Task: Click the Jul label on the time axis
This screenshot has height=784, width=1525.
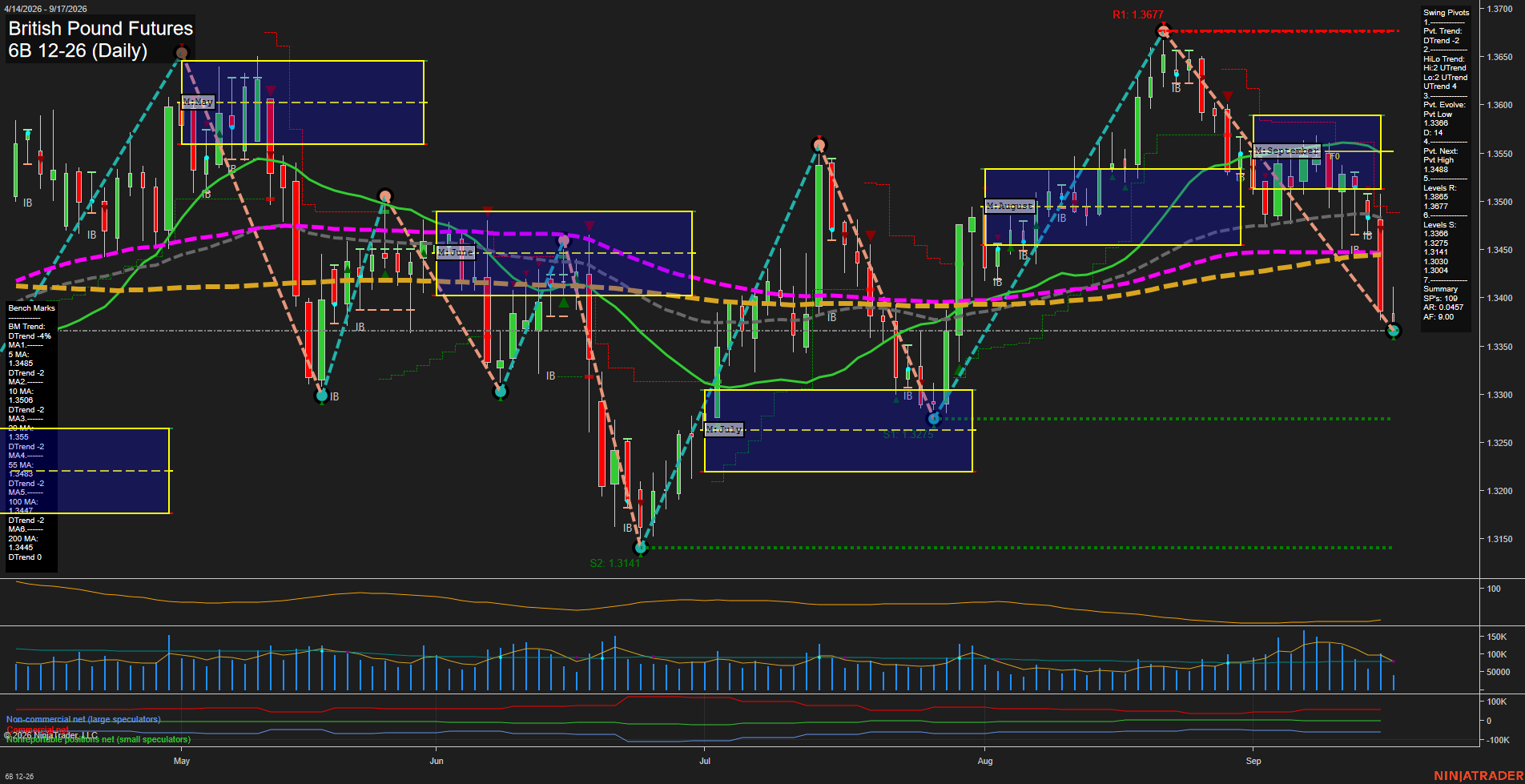Action: 705,761
